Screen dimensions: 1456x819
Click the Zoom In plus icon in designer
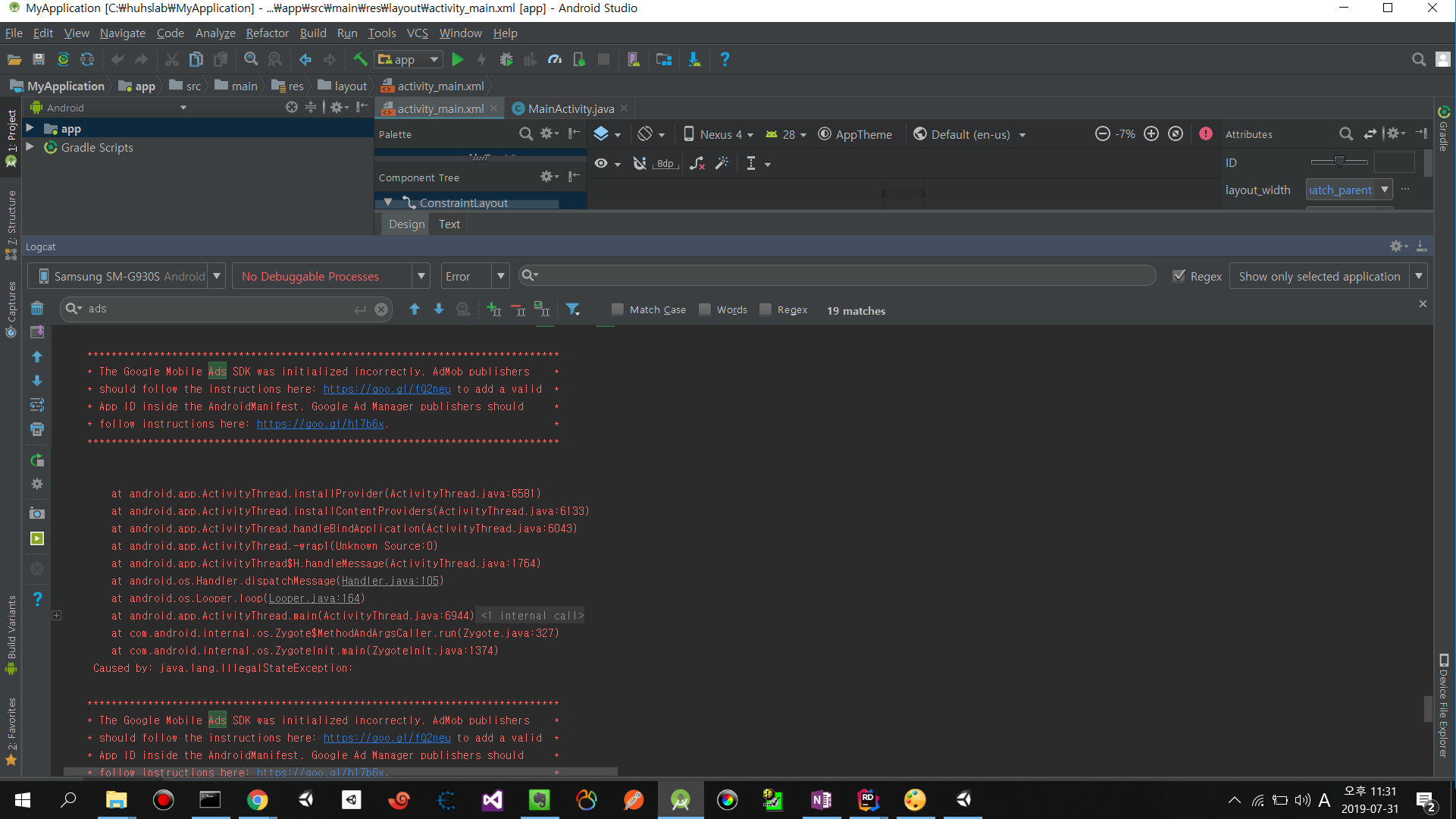[x=1151, y=133]
